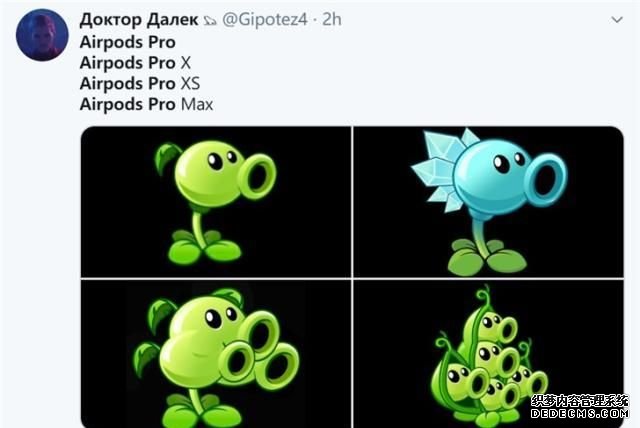Screen dimensions: 640x428
Task: Open the blue Snow Pea image
Action: pyautogui.click(x=489, y=202)
